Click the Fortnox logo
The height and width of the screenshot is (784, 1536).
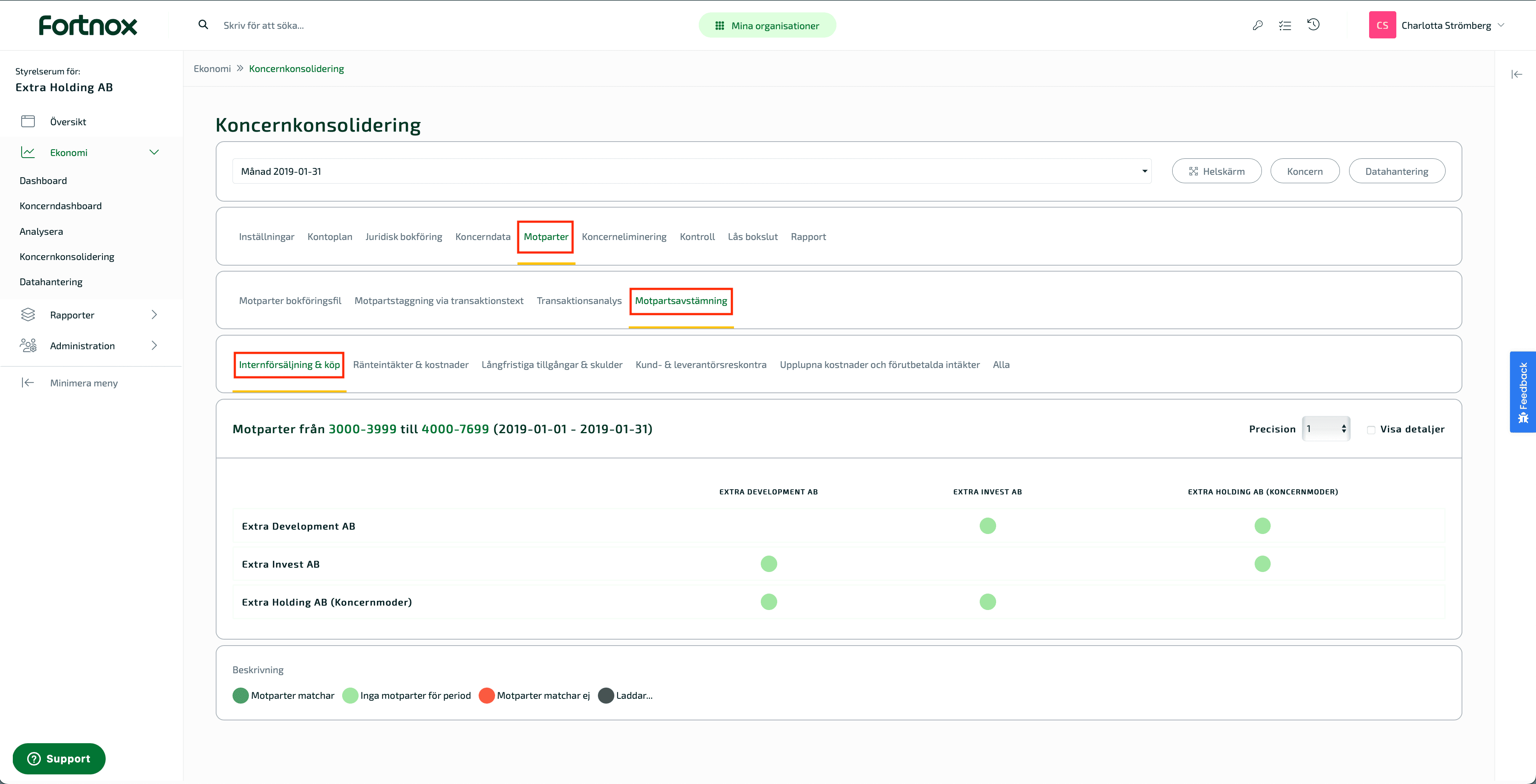(88, 25)
